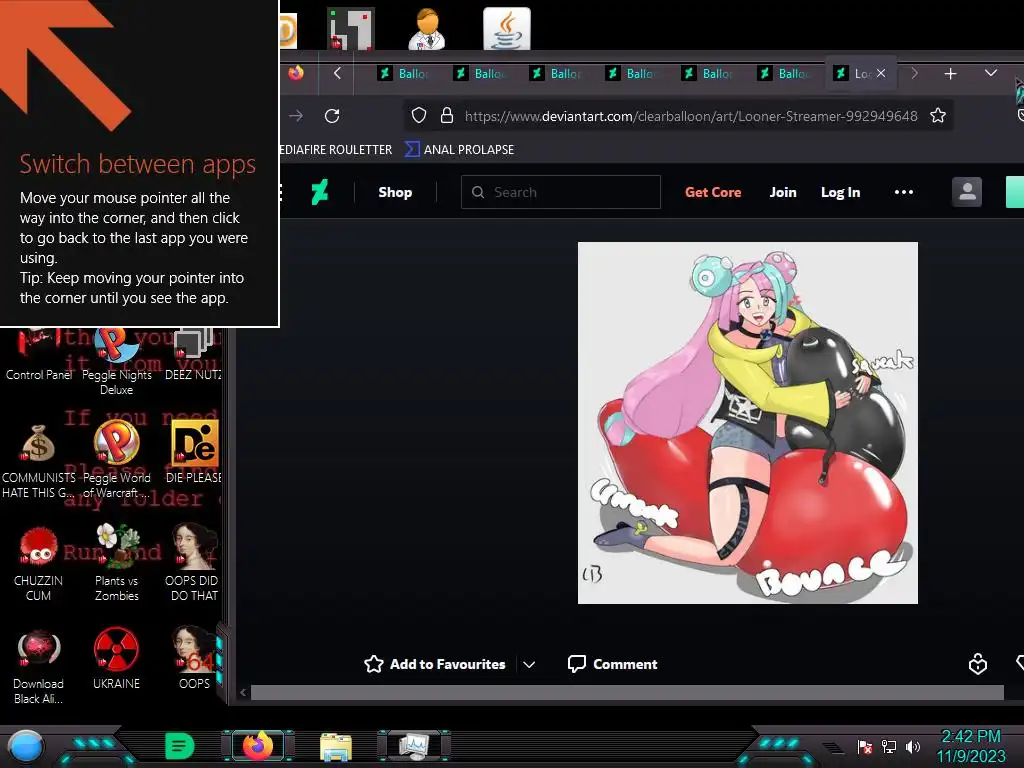Open the tracking protection shield icon

click(x=419, y=116)
